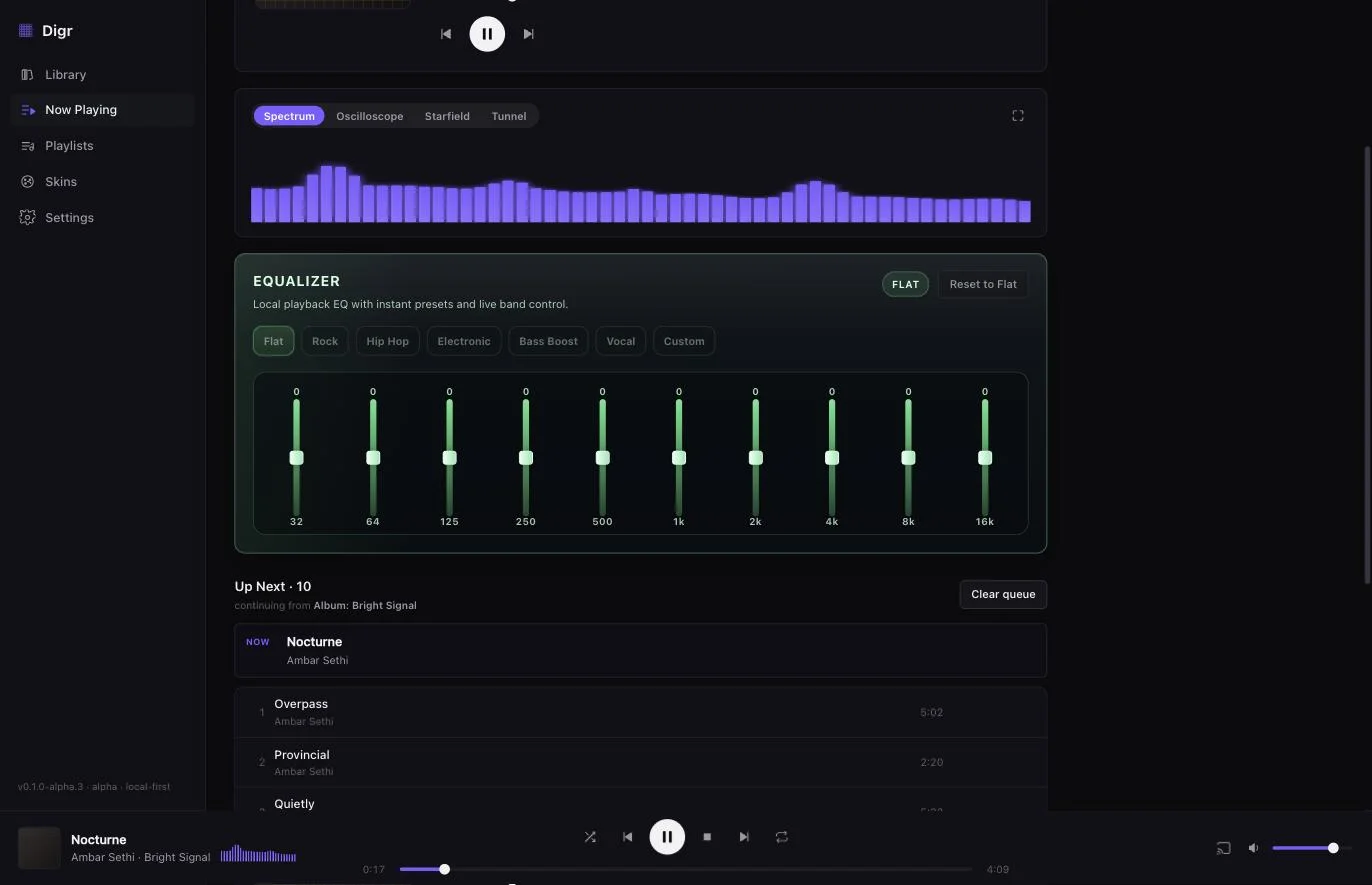Switch to the Oscilloscope visualizer
This screenshot has width=1372, height=885.
point(370,116)
